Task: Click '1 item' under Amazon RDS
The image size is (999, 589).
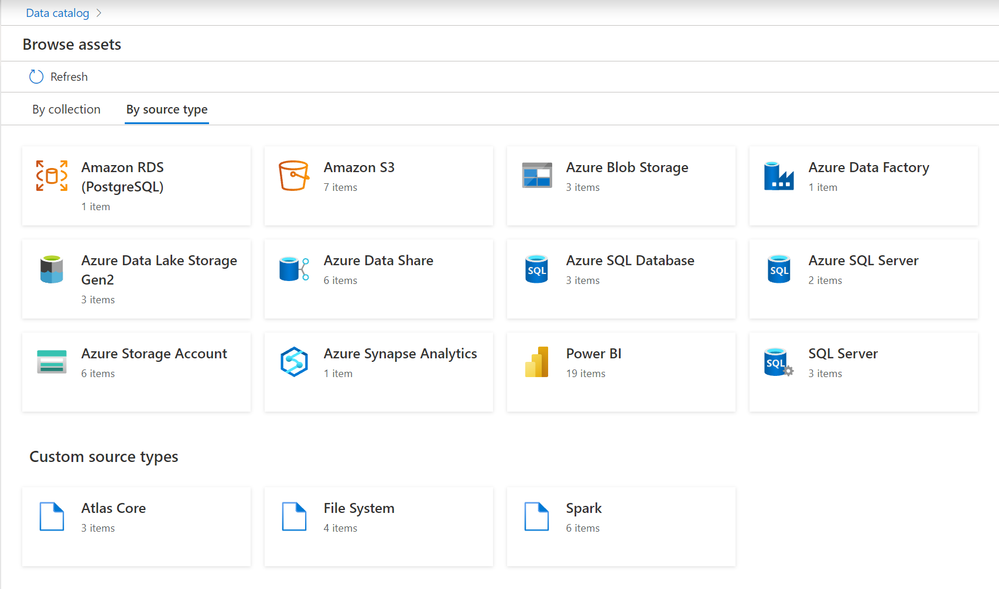Action: coord(96,207)
